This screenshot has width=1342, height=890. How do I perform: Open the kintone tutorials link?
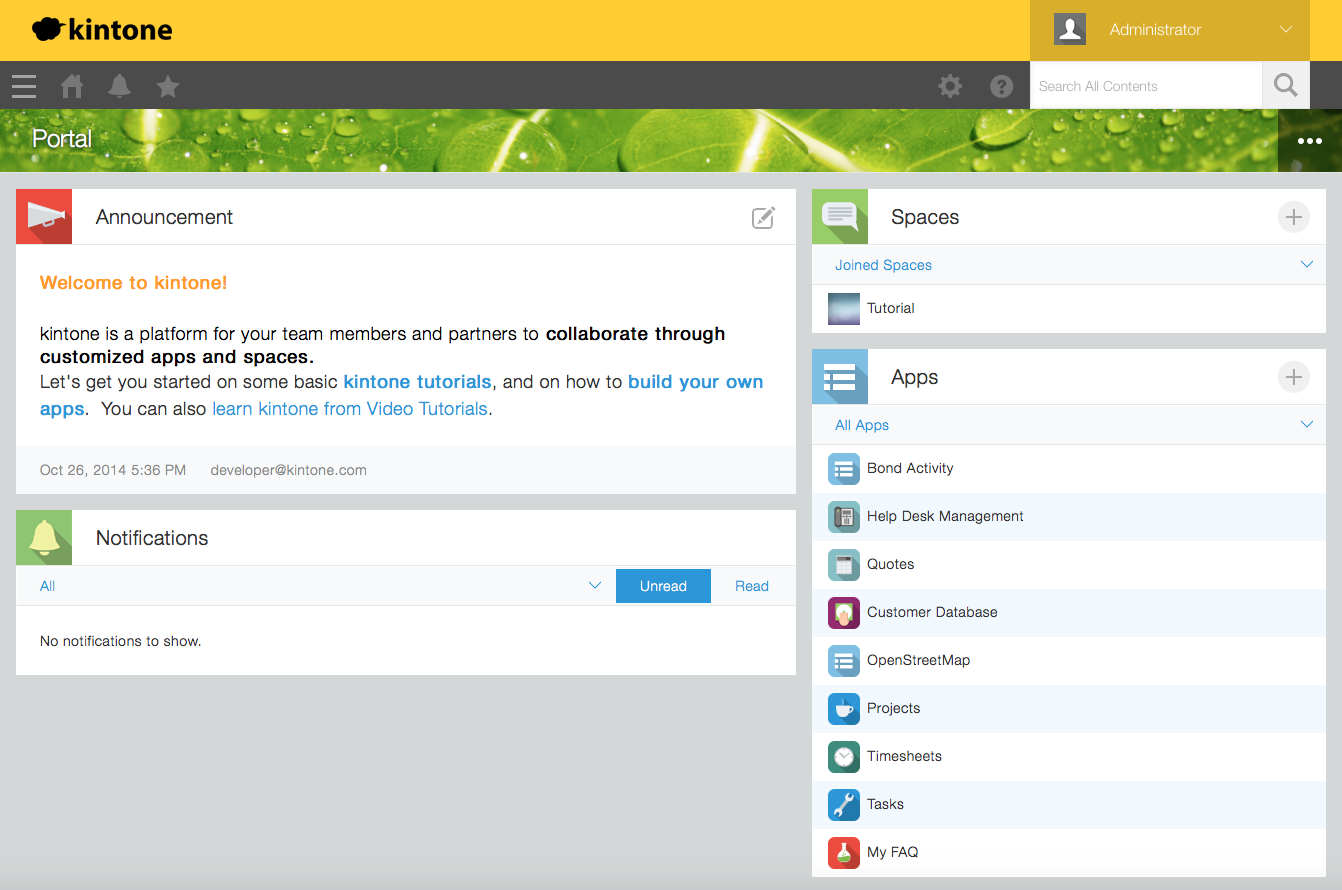pyautogui.click(x=417, y=382)
